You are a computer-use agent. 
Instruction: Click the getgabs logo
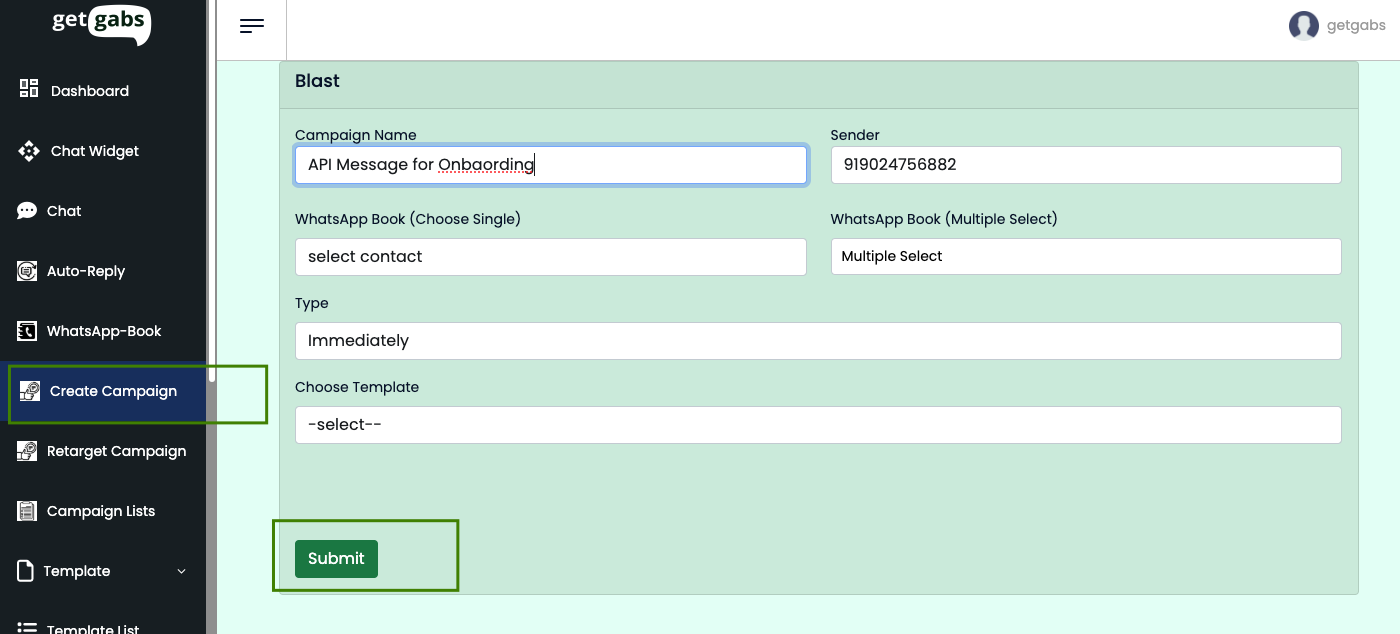pyautogui.click(x=100, y=24)
